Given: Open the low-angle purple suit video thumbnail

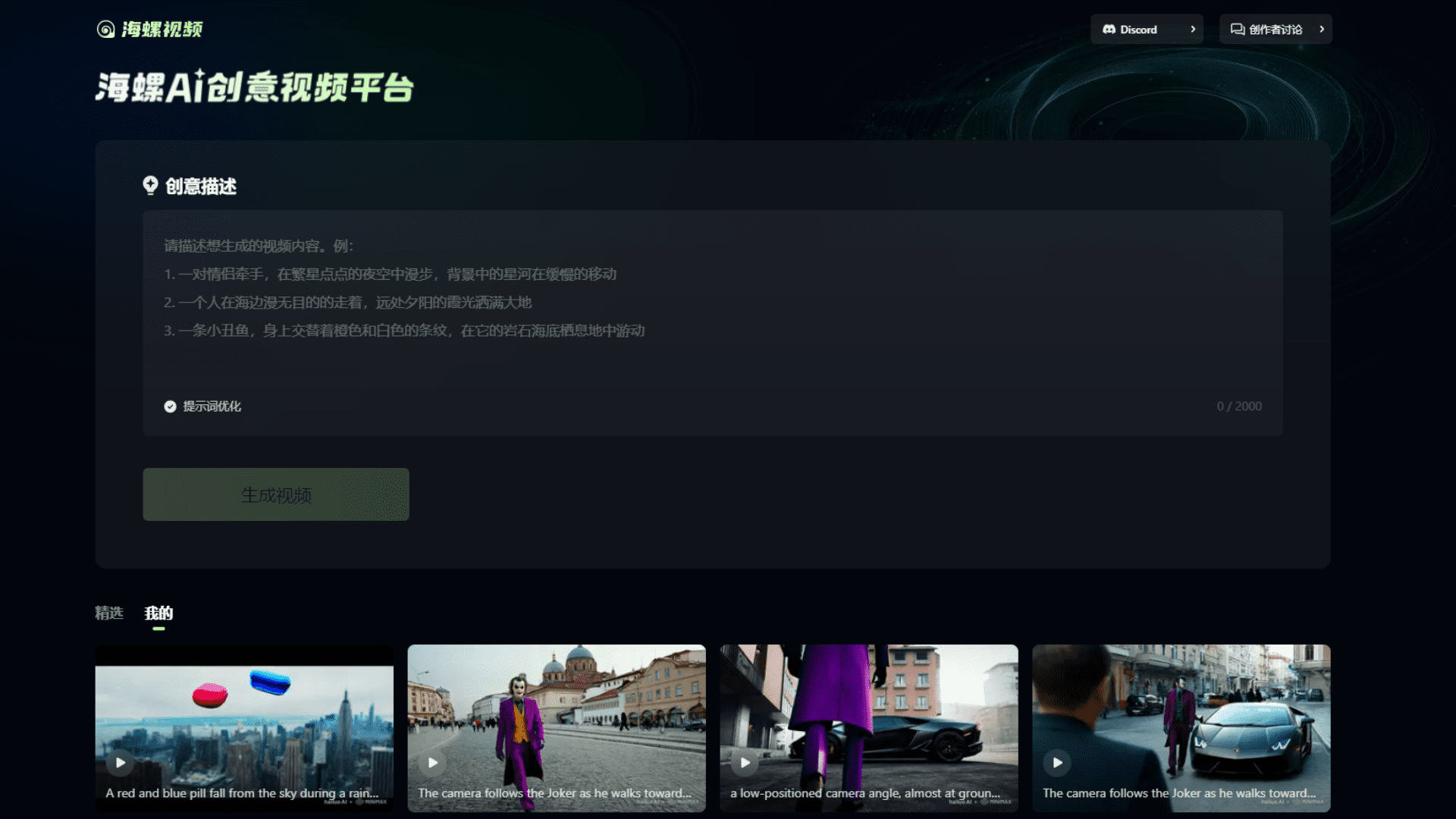Looking at the screenshot, I should tap(868, 713).
